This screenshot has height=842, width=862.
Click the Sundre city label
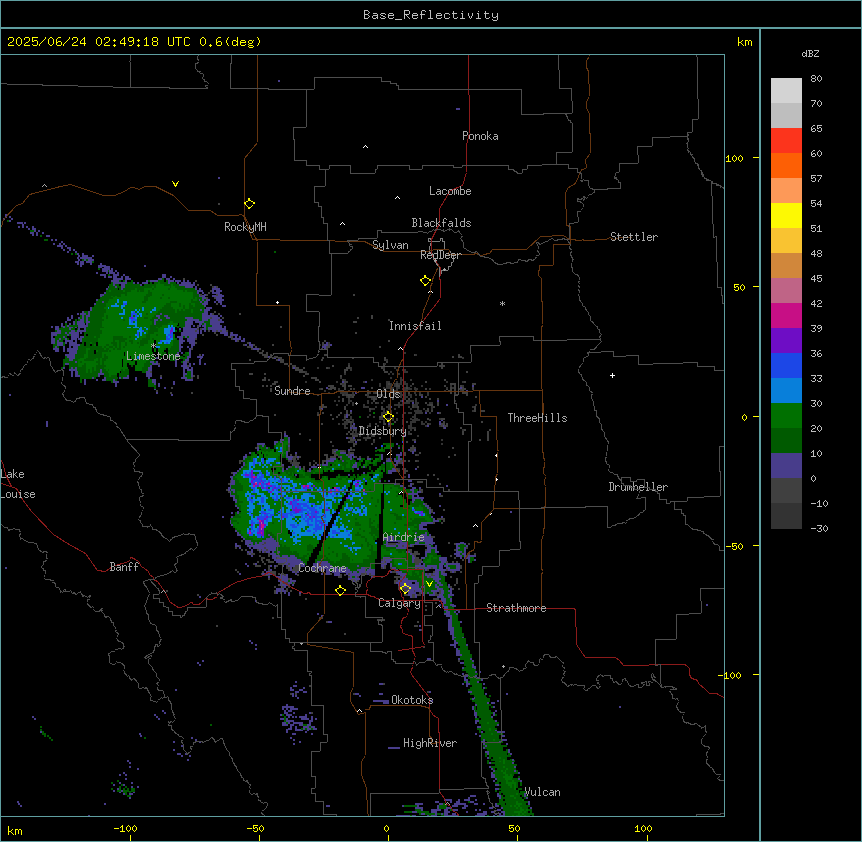(x=292, y=391)
